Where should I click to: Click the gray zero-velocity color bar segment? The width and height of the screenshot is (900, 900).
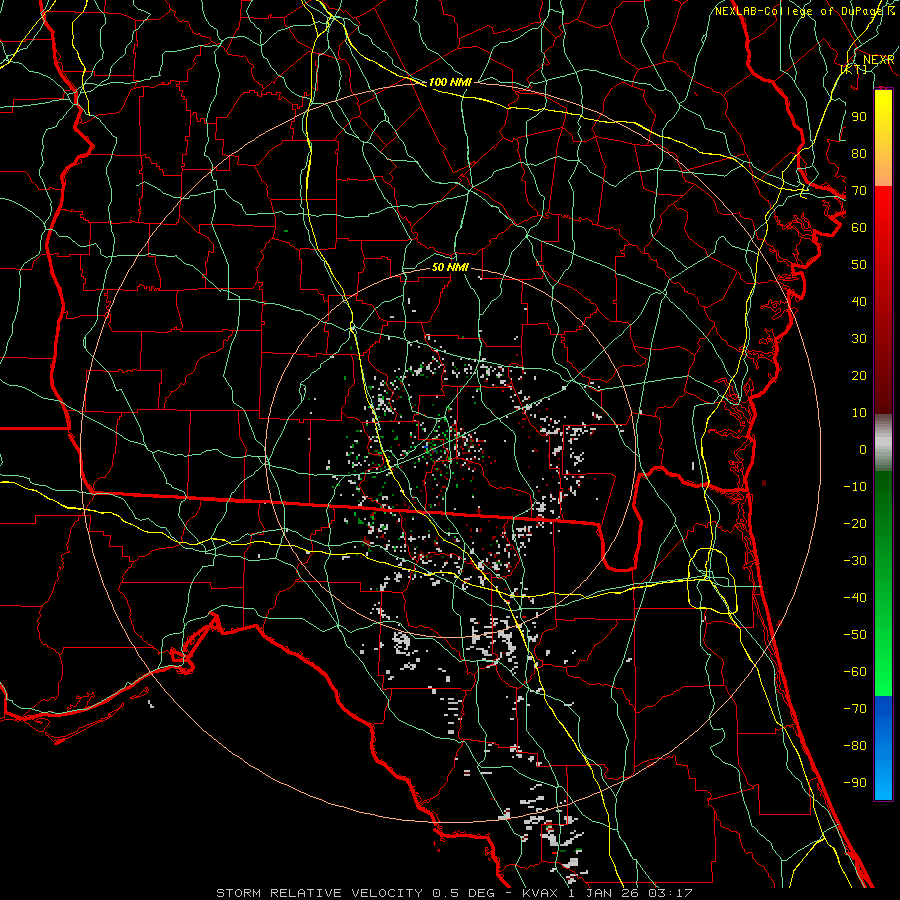click(x=883, y=442)
